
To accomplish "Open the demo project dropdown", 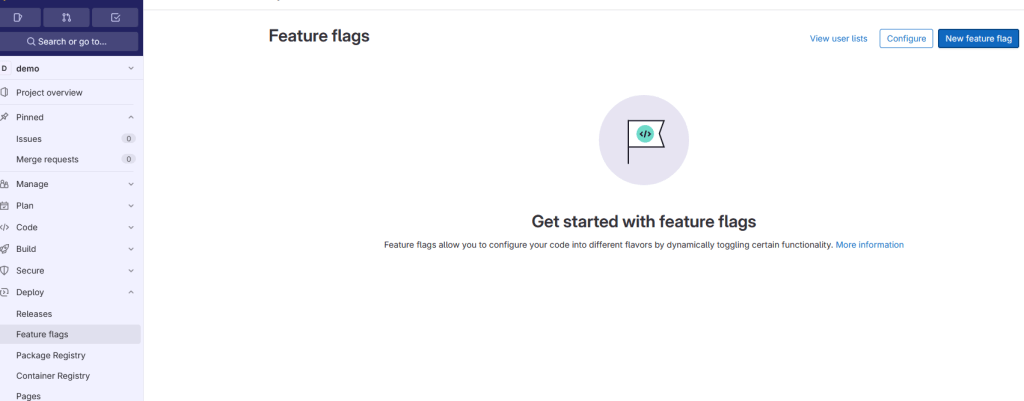I will tap(131, 68).
